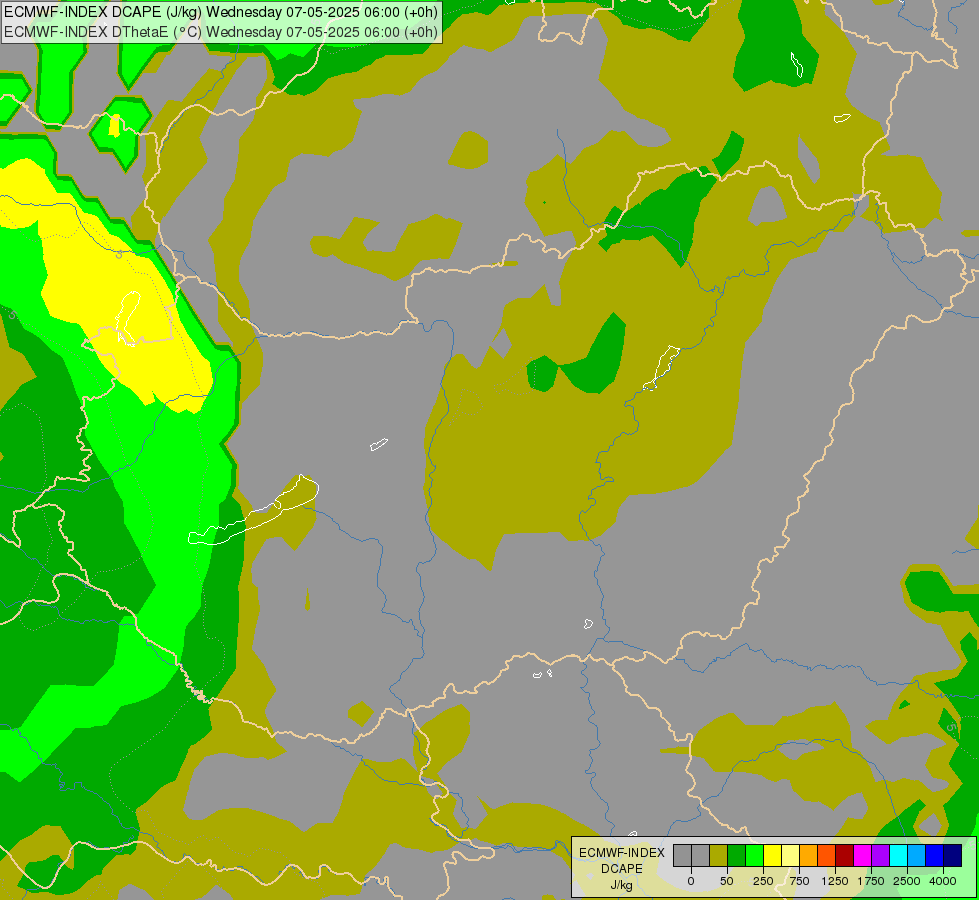Select the cyan legend swatch
Viewport: 979px width, 900px height.
898,855
